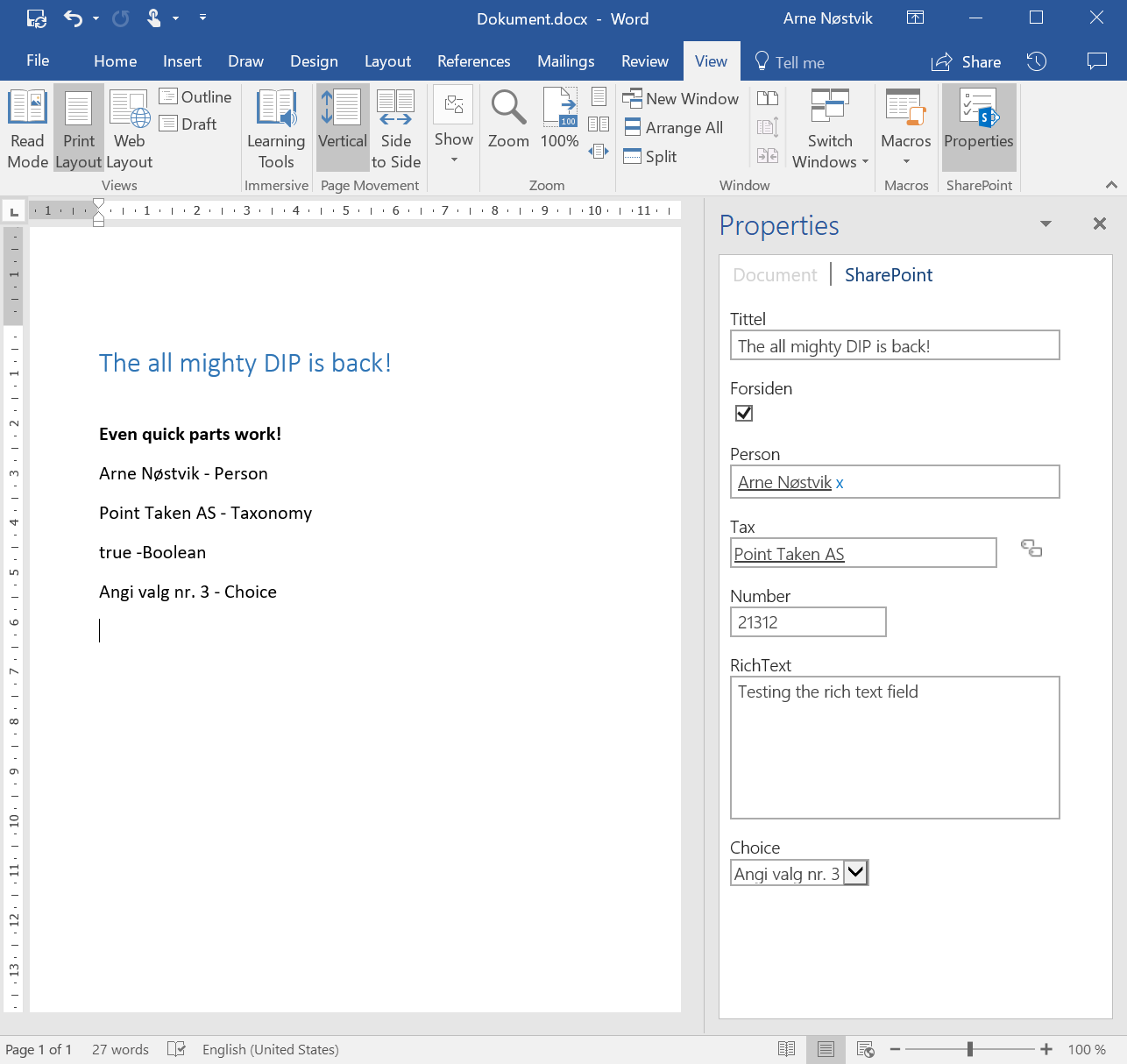The height and width of the screenshot is (1064, 1127).
Task: Toggle the Forsiden checkbox
Action: click(744, 413)
